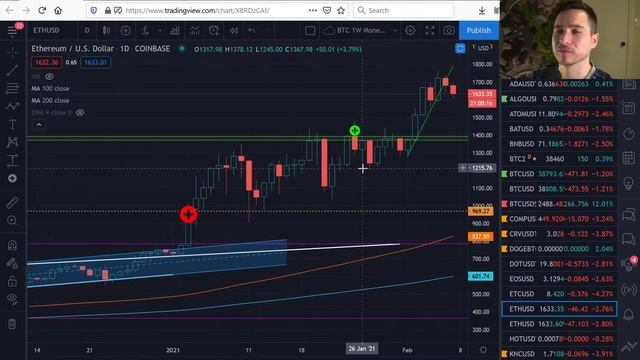Open the BTC 1W layout dropdown arrow
This screenshot has width=640, height=360.
tap(395, 31)
